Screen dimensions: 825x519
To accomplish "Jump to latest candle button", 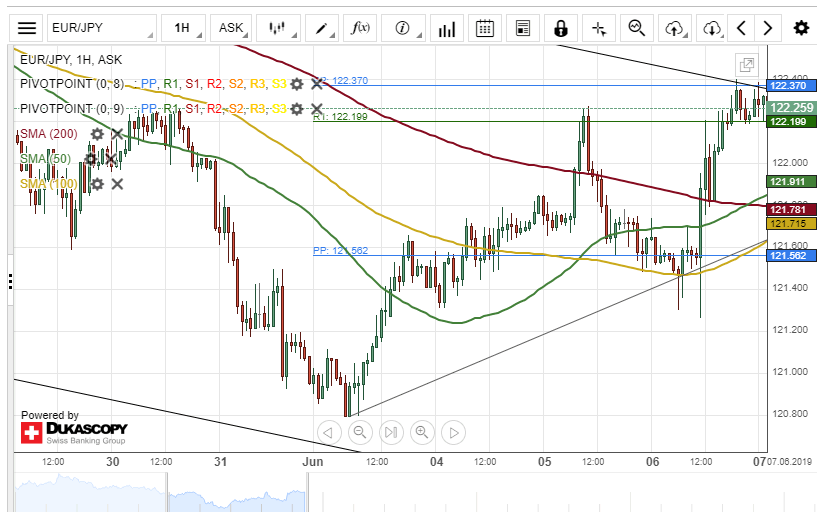I will pos(391,433).
